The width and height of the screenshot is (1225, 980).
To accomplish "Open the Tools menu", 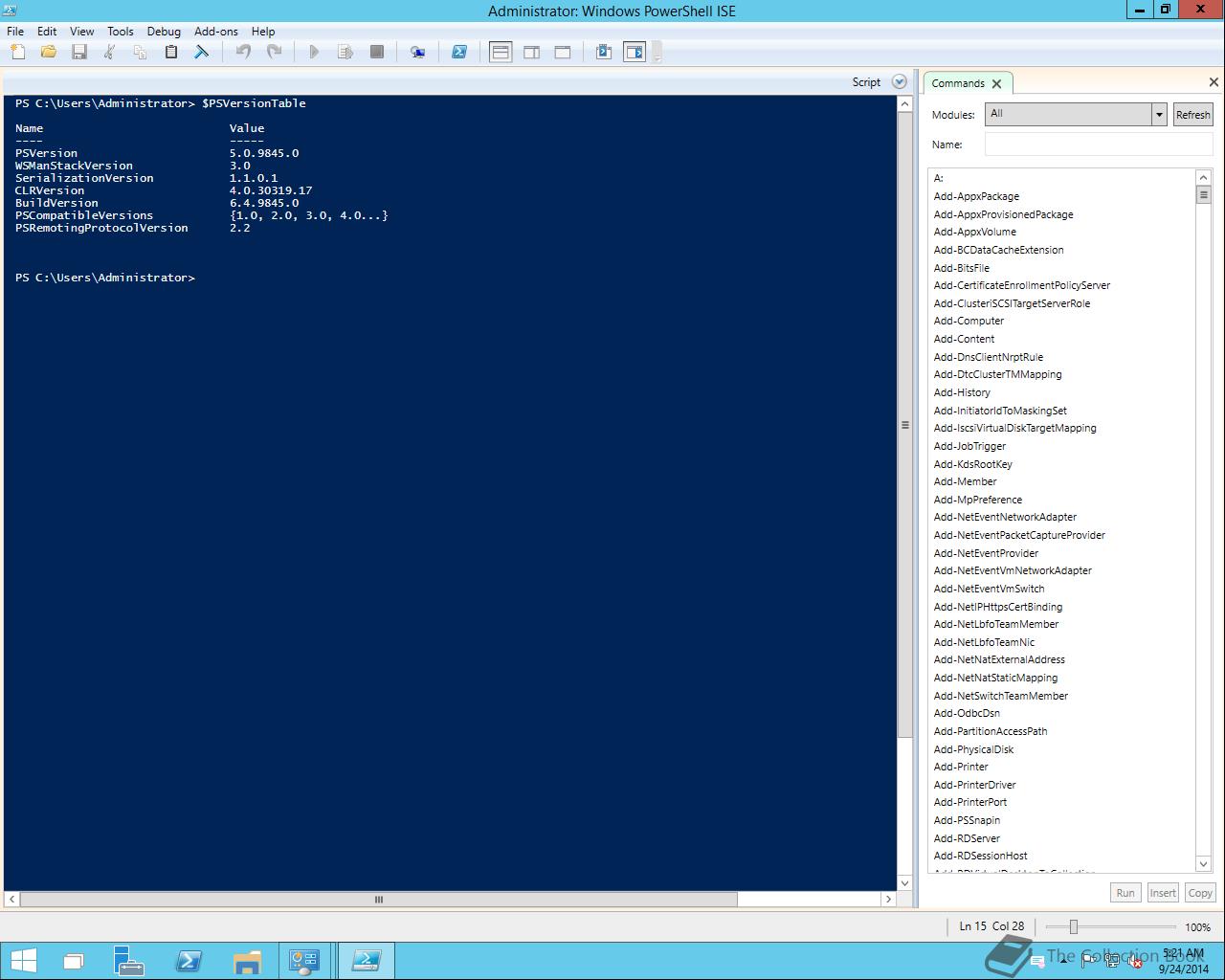I will coord(120,31).
